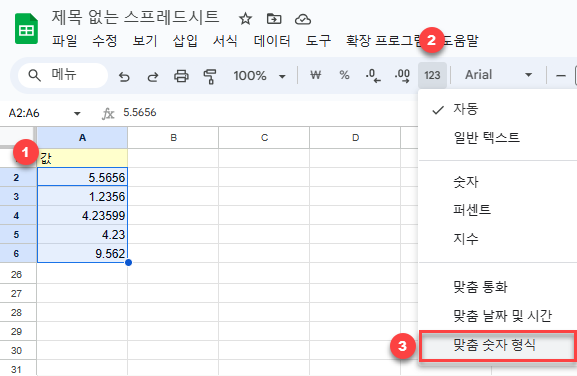Click the 123 number format button

tap(432, 75)
